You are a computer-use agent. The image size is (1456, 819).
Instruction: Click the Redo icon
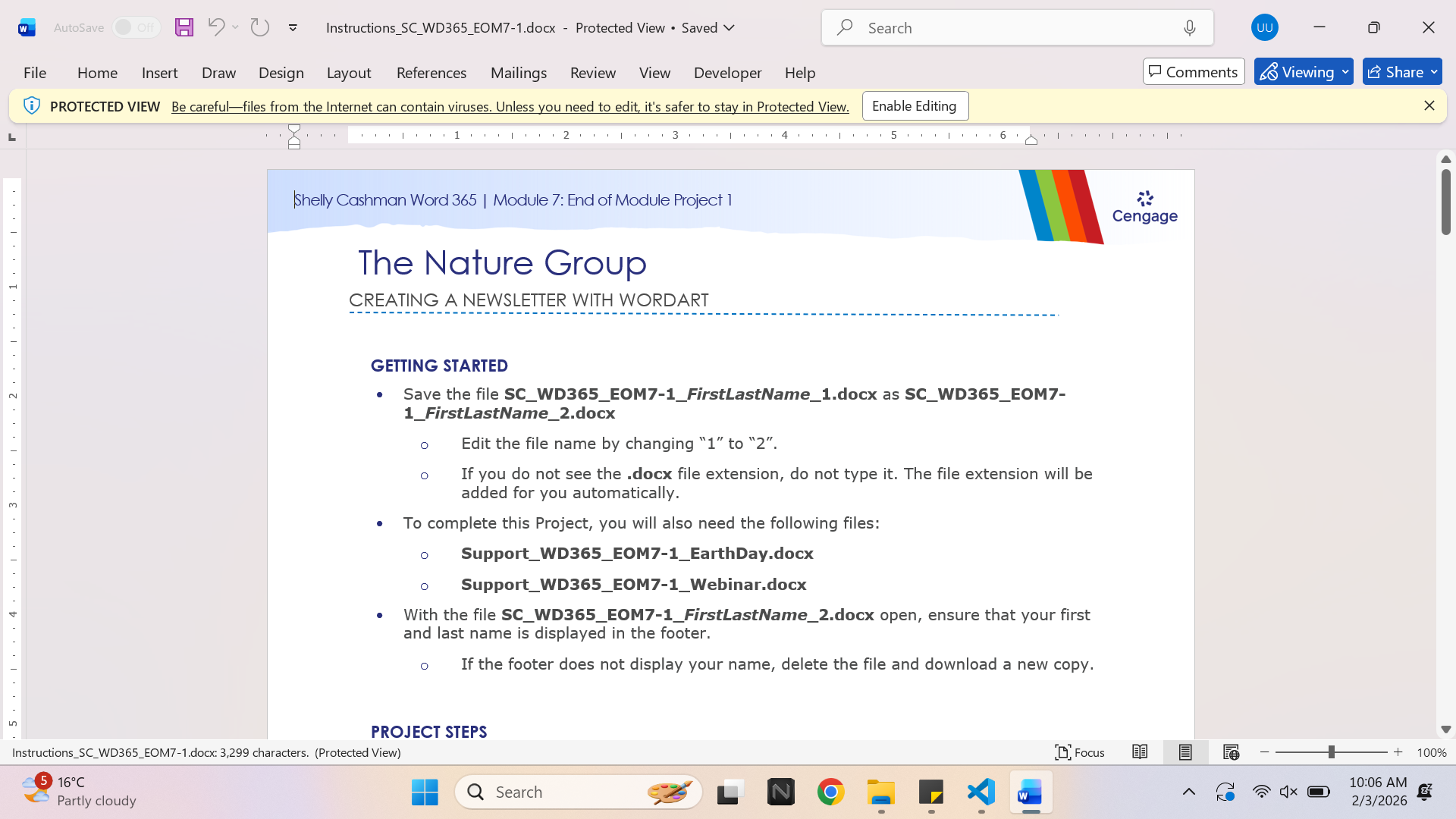coord(260,27)
